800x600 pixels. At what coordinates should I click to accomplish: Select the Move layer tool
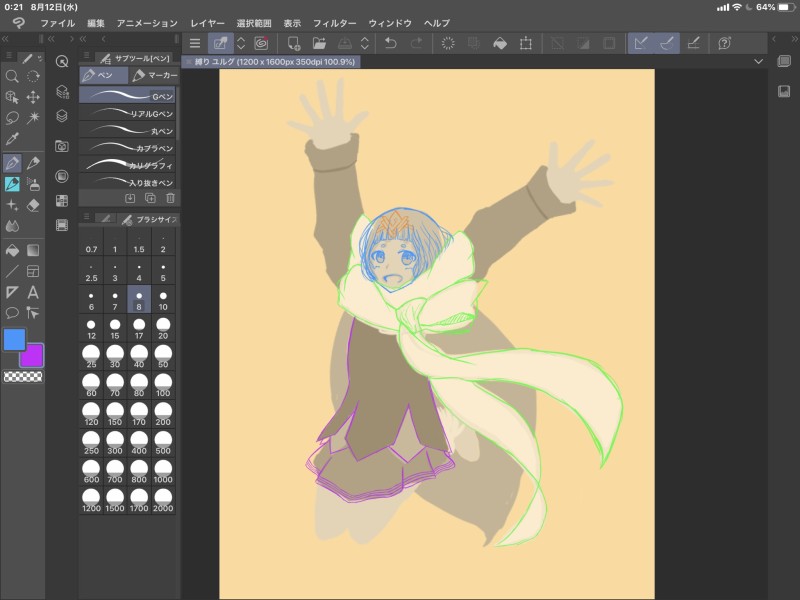click(x=33, y=97)
